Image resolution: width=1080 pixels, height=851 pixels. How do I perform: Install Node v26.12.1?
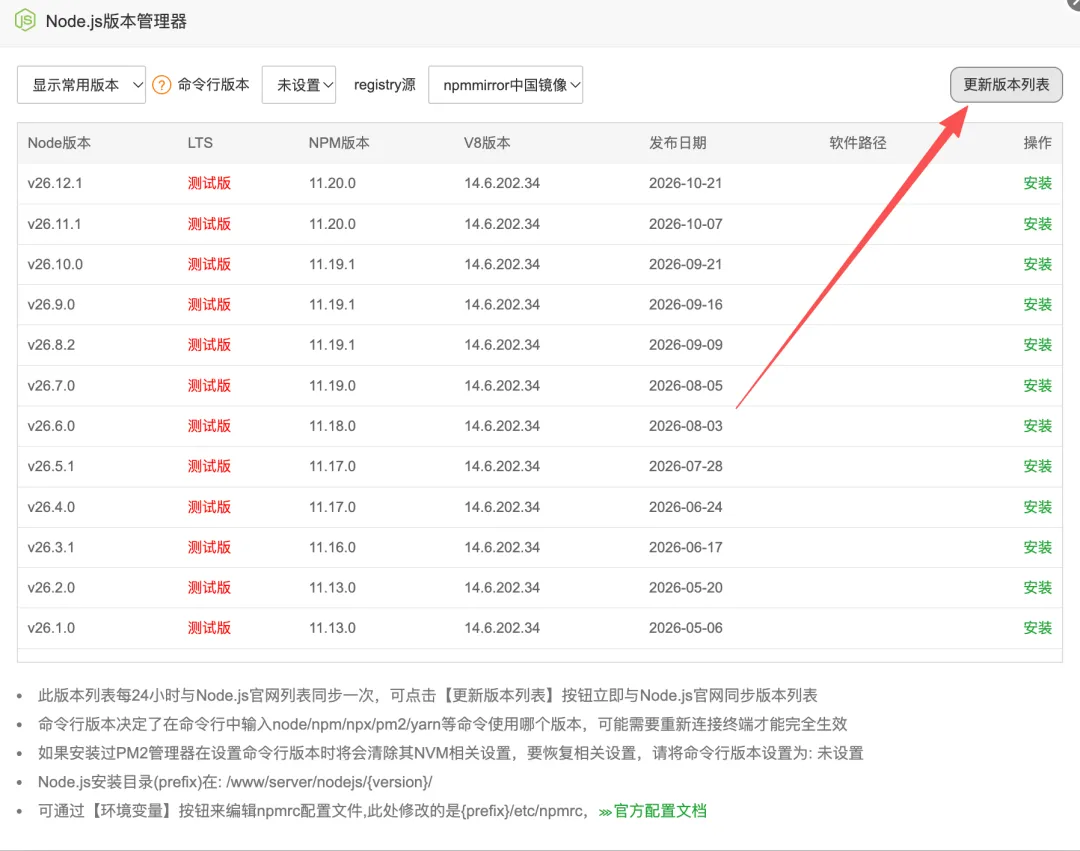point(1037,183)
